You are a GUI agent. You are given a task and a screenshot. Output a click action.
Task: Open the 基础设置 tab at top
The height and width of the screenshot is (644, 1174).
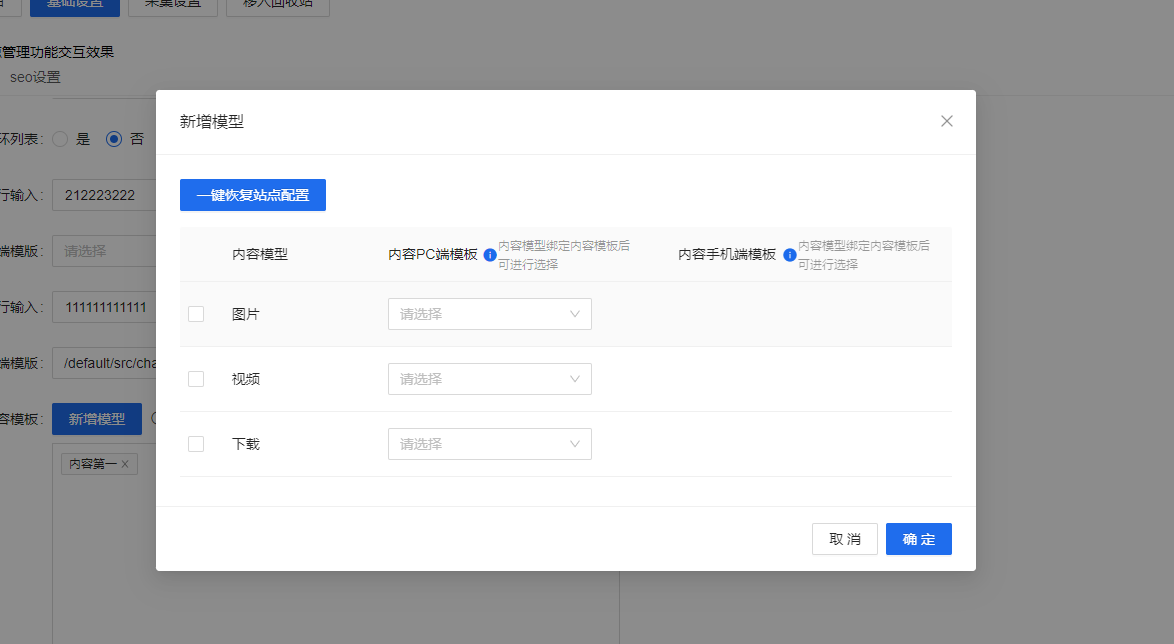[x=74, y=4]
